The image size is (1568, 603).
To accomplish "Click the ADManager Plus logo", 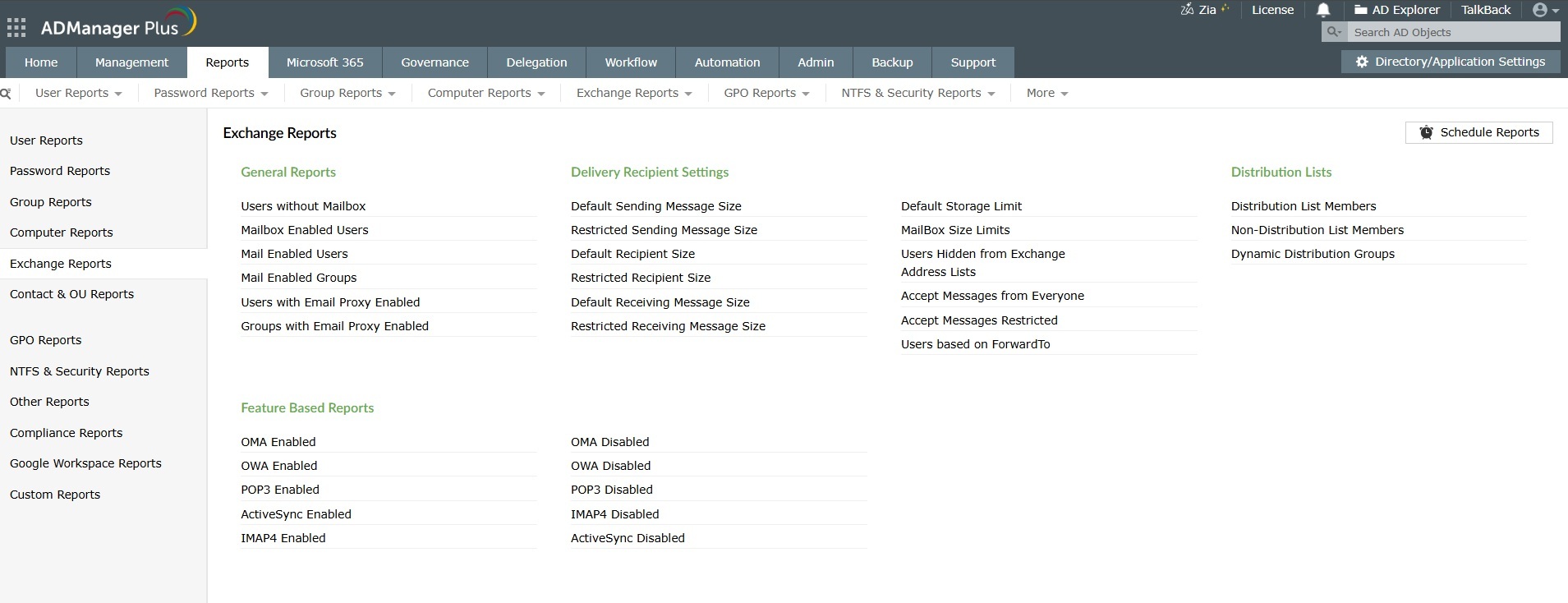I will tap(118, 25).
